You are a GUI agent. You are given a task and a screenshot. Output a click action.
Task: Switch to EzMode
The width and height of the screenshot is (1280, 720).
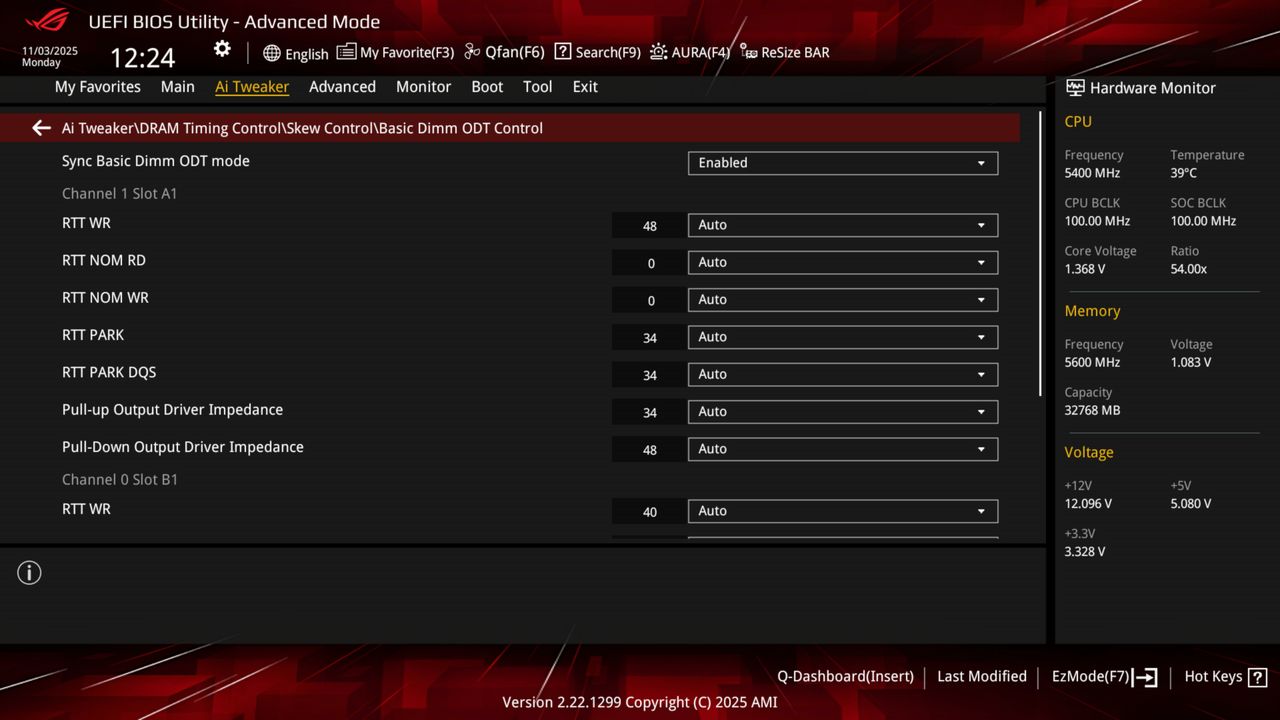pos(1103,676)
